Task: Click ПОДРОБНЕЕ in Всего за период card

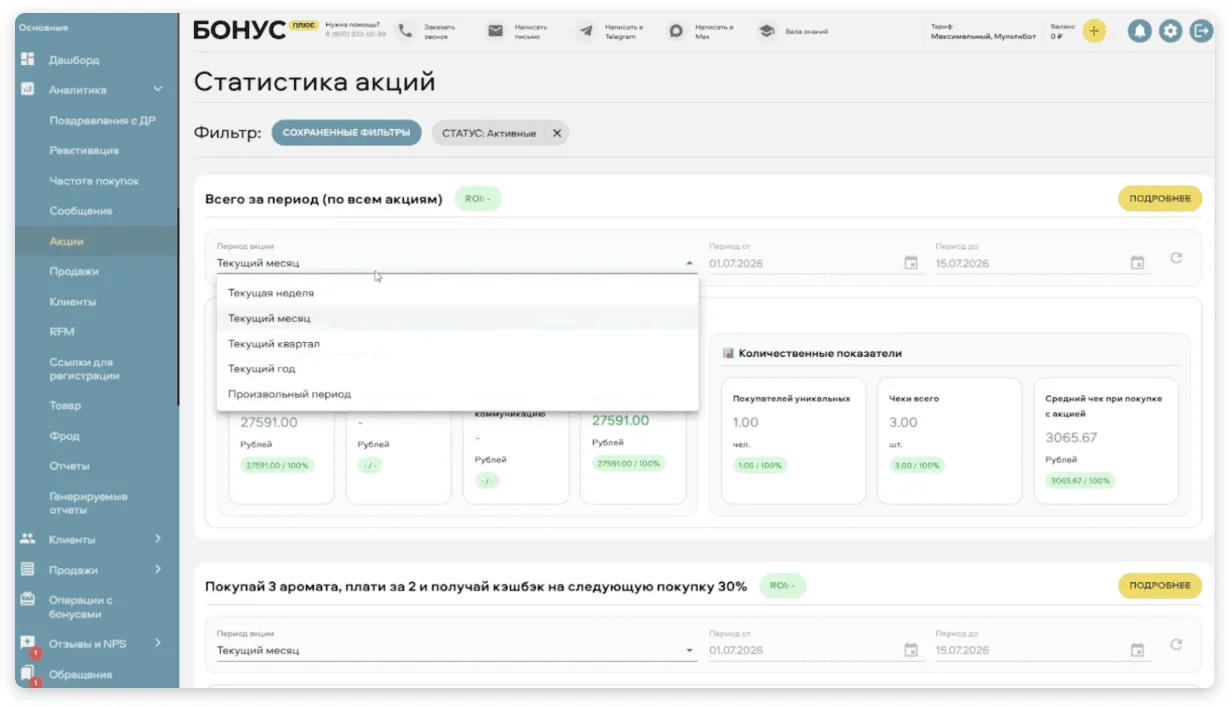Action: tap(1160, 199)
